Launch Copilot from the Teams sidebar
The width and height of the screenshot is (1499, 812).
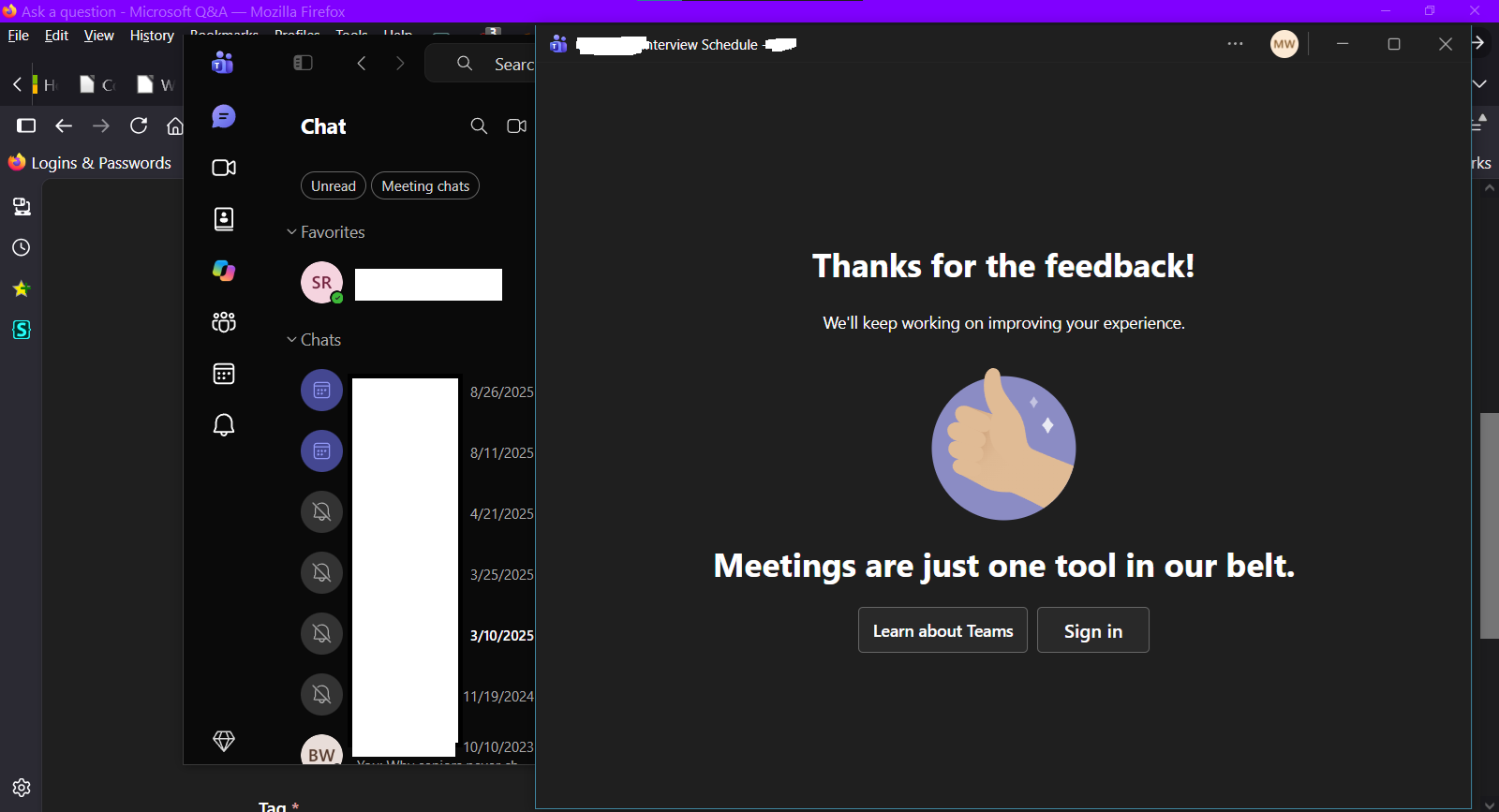pyautogui.click(x=224, y=271)
